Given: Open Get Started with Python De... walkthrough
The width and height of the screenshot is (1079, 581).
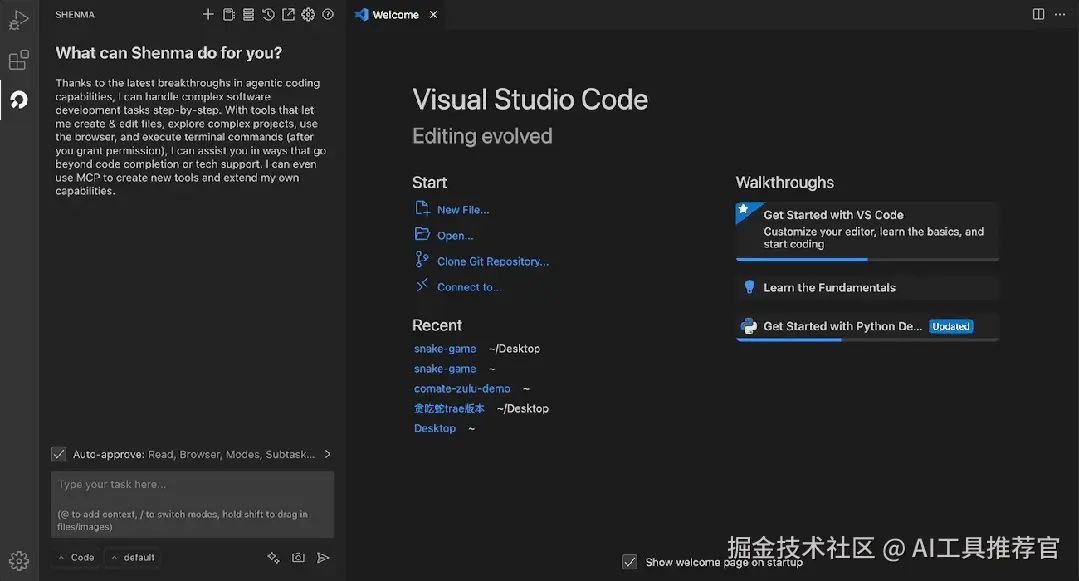Looking at the screenshot, I should [x=867, y=326].
